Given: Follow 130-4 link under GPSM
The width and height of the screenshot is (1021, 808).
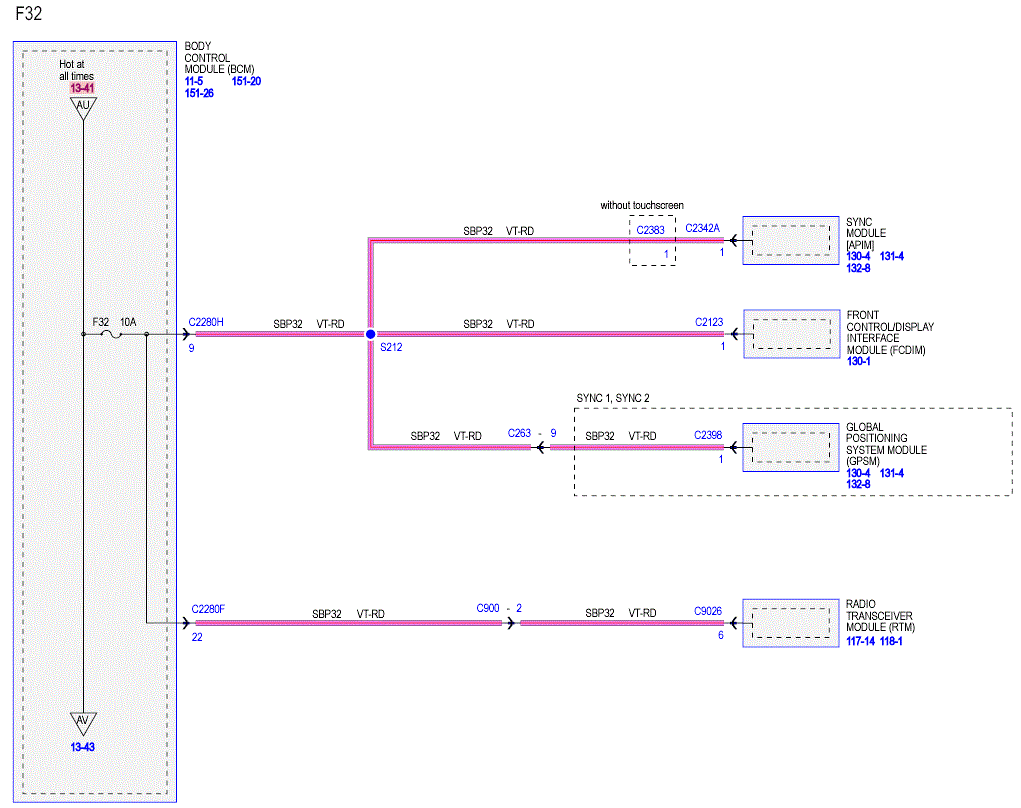Looking at the screenshot, I should (x=858, y=473).
